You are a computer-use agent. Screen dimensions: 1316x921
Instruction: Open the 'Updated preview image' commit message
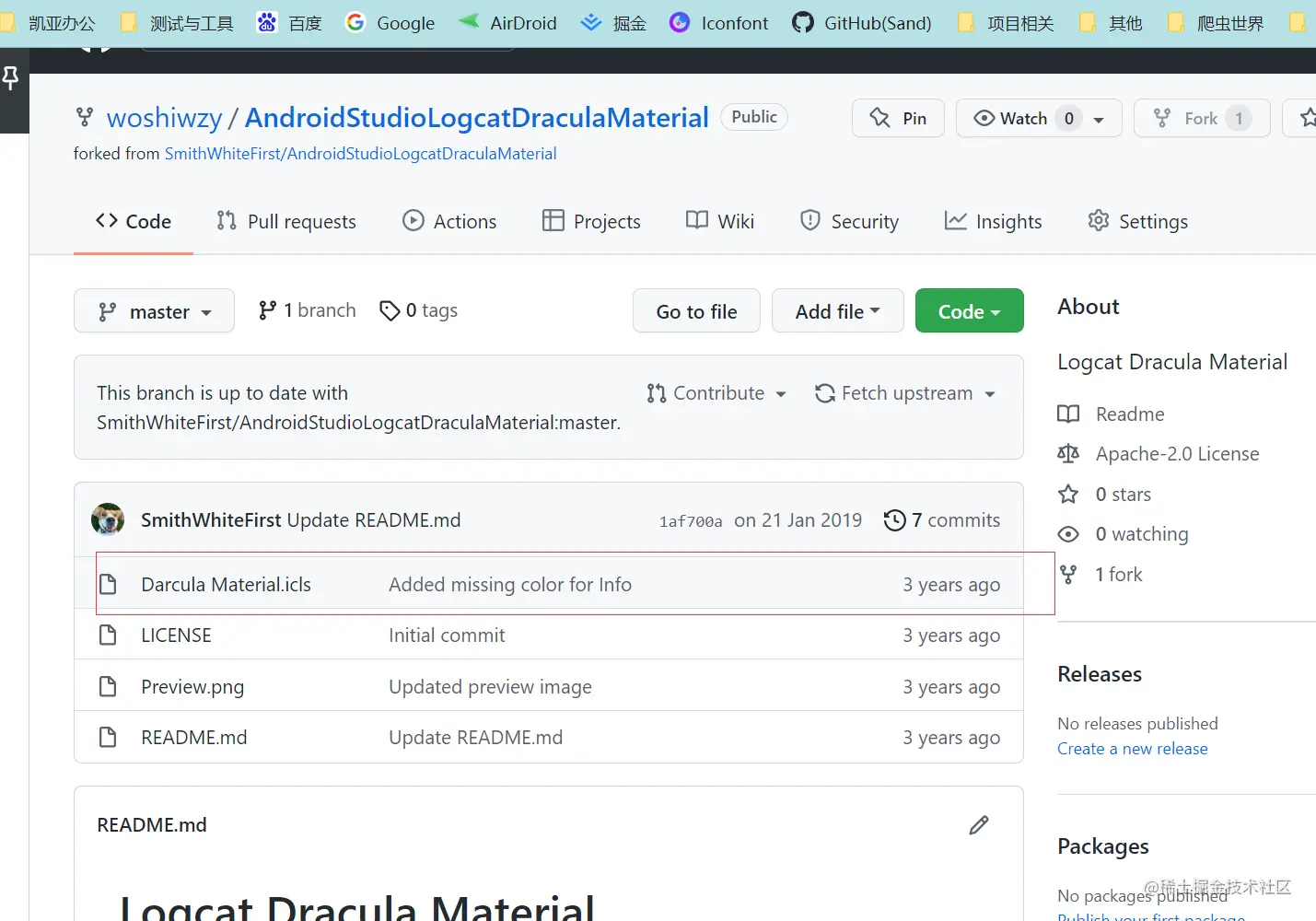(490, 687)
